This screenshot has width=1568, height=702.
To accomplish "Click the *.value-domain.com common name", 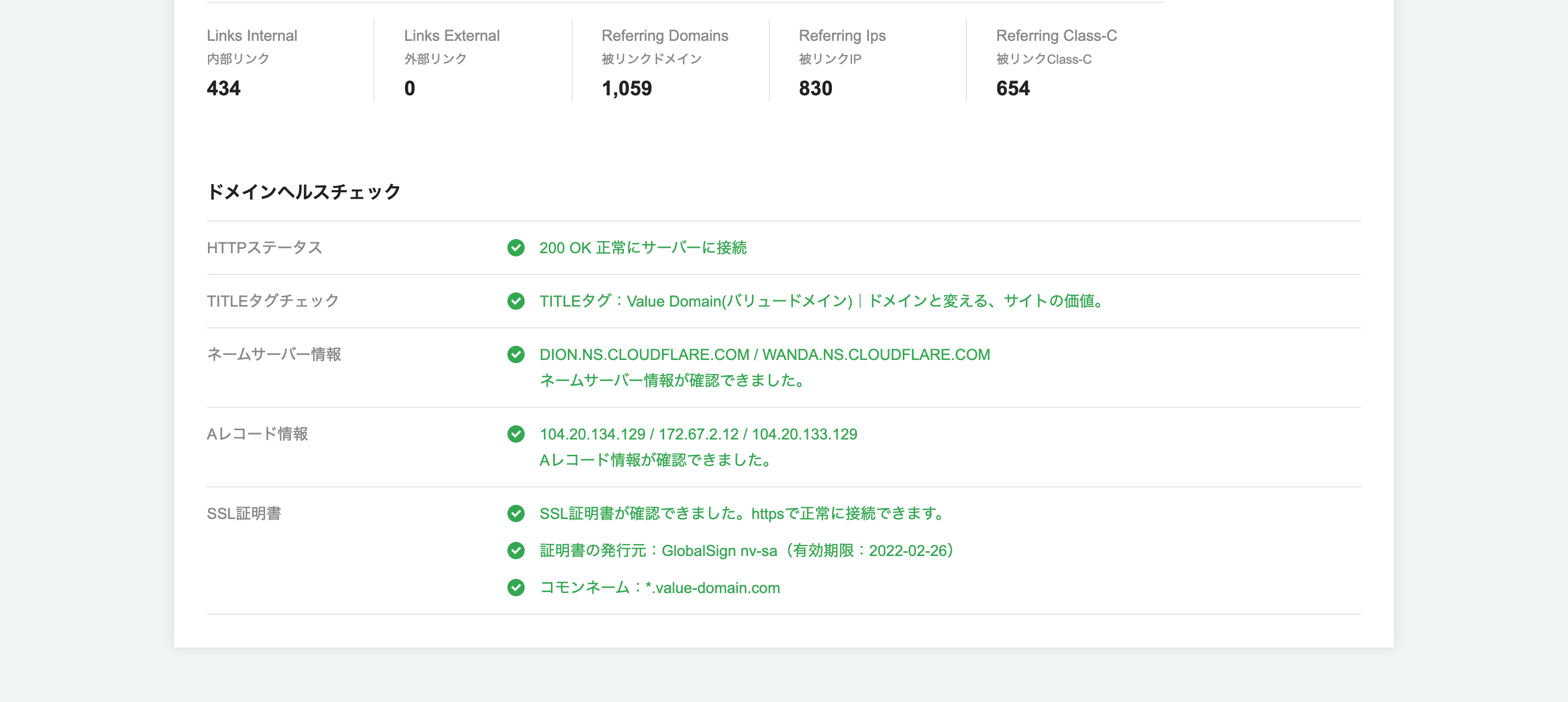I will point(712,588).
